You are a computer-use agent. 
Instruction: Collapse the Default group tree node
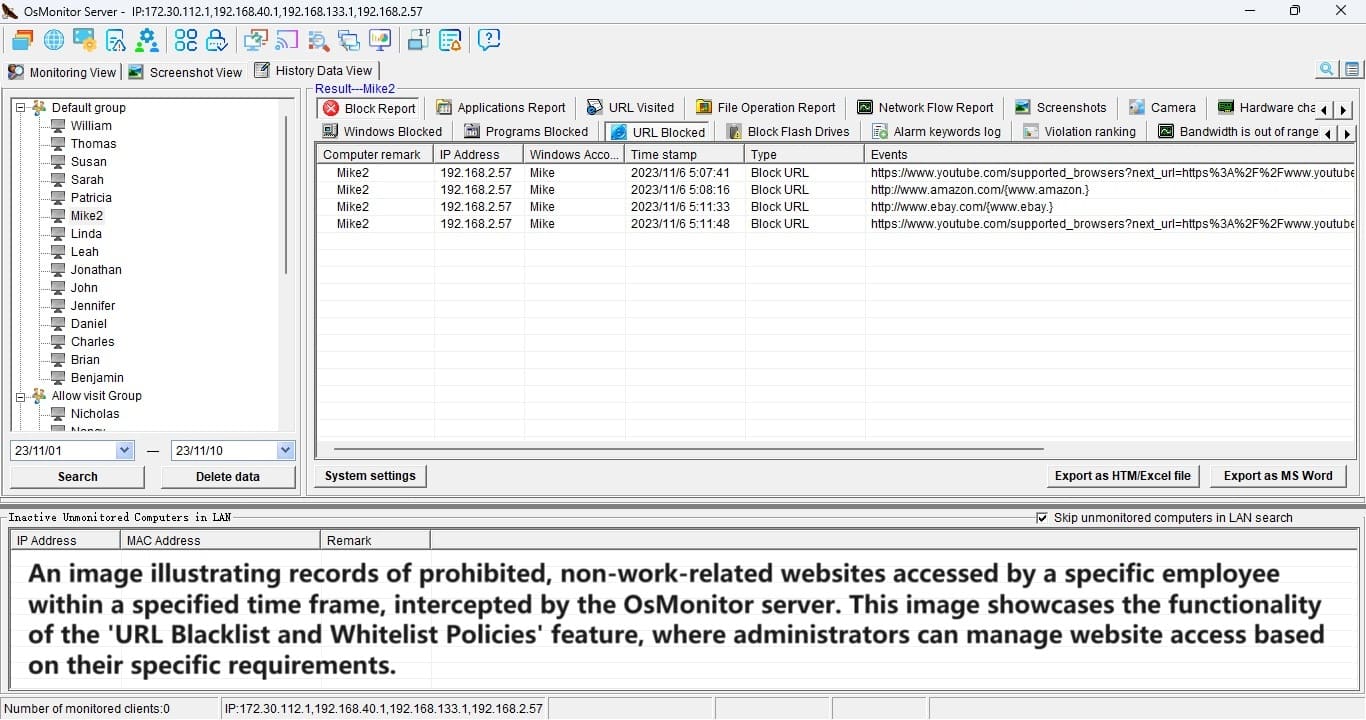(x=21, y=107)
